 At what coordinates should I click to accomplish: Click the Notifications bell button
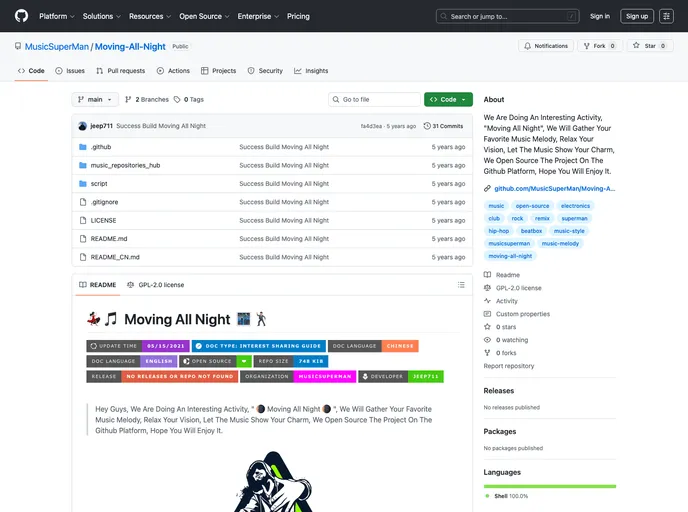[546, 46]
